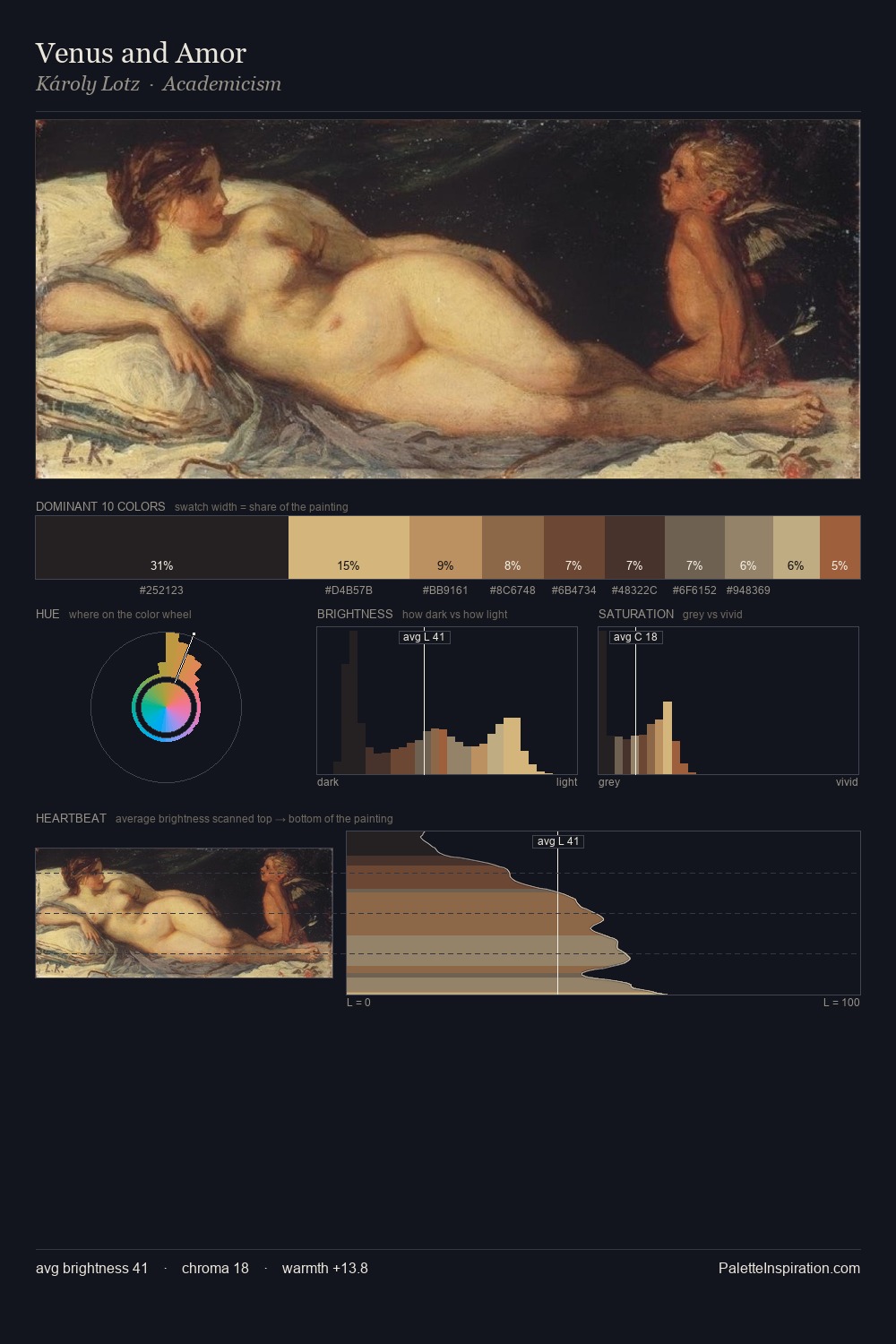Open the main Venus and Amor painting image
896x1344 pixels.
click(x=448, y=299)
